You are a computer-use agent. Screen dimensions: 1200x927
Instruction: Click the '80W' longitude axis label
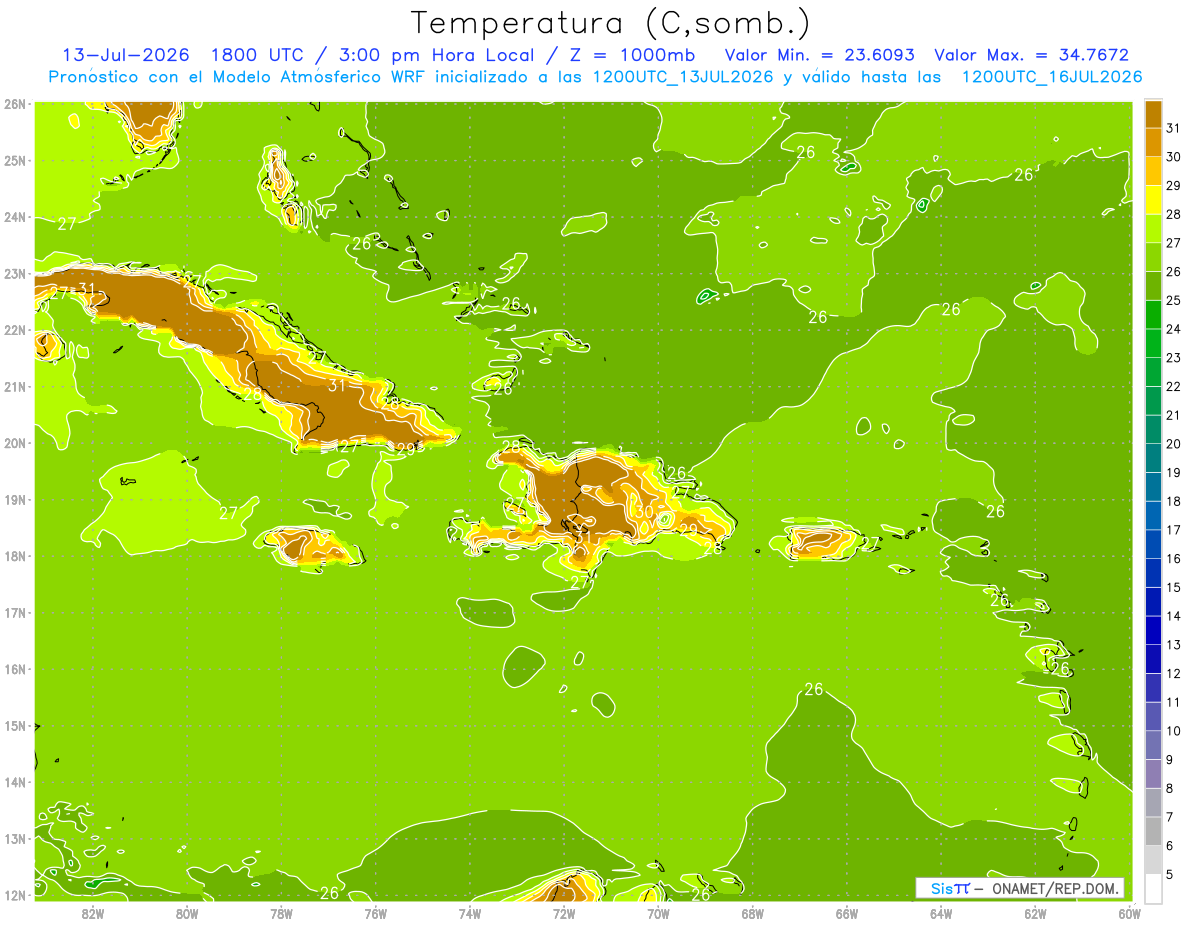click(187, 913)
